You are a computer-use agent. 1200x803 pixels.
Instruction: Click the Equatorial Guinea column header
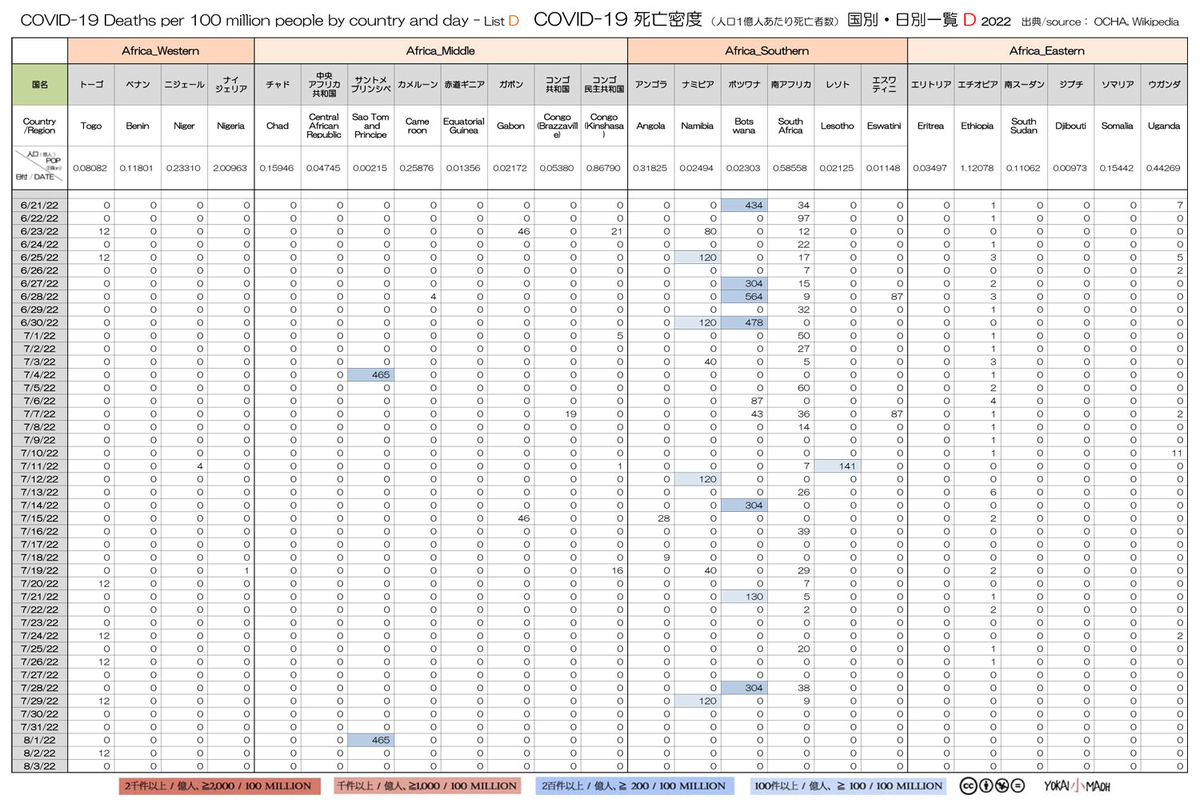click(464, 125)
